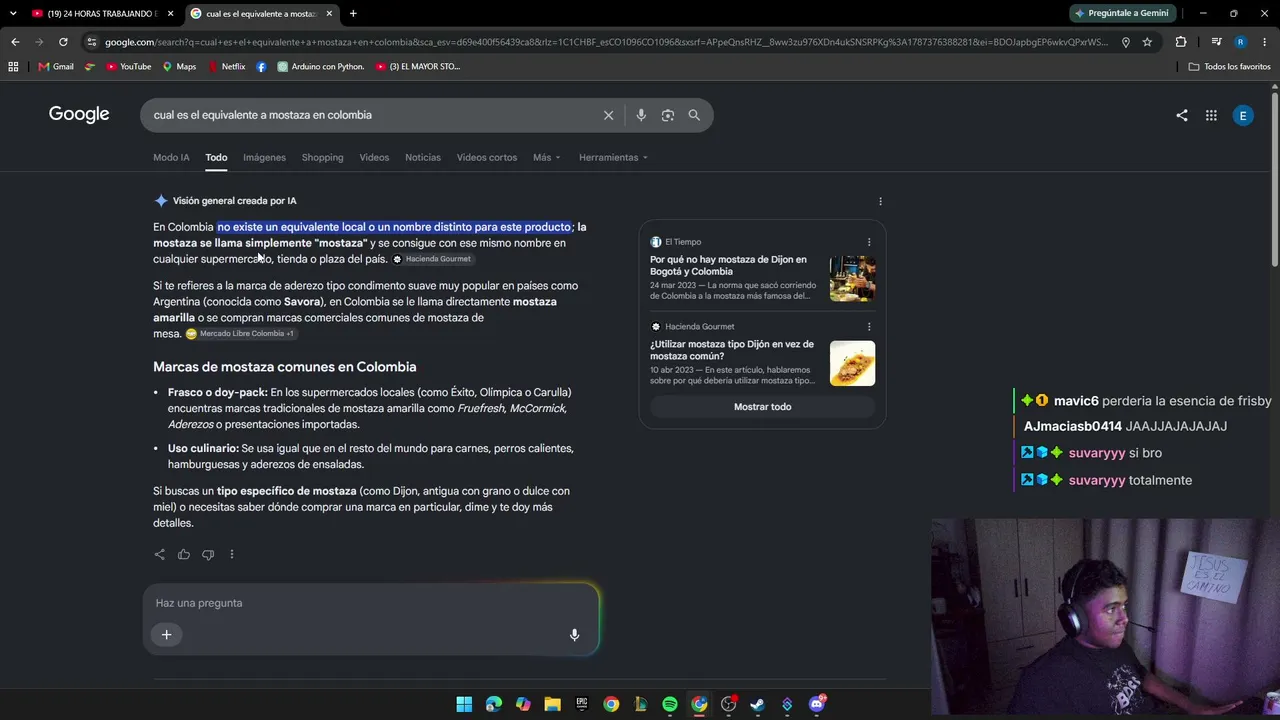Expand the Herramientas tools dropdown
The height and width of the screenshot is (720, 1280).
613,158
